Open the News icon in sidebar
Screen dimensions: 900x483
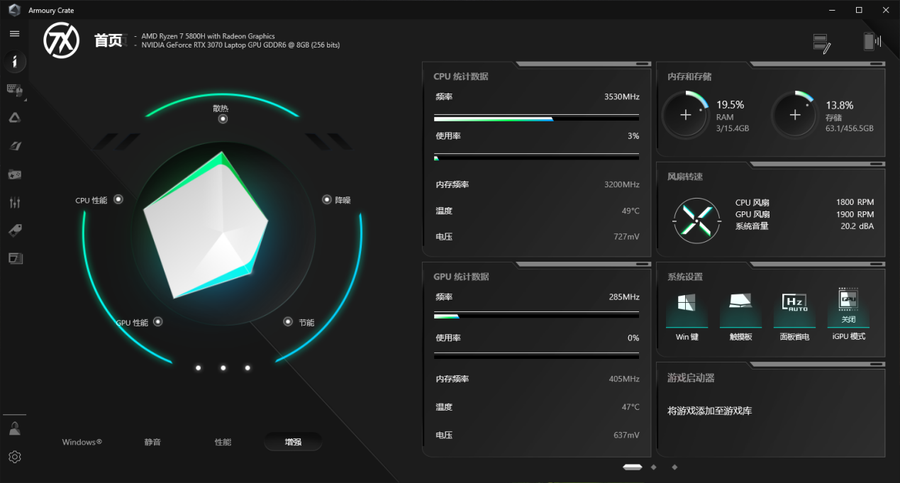click(15, 258)
